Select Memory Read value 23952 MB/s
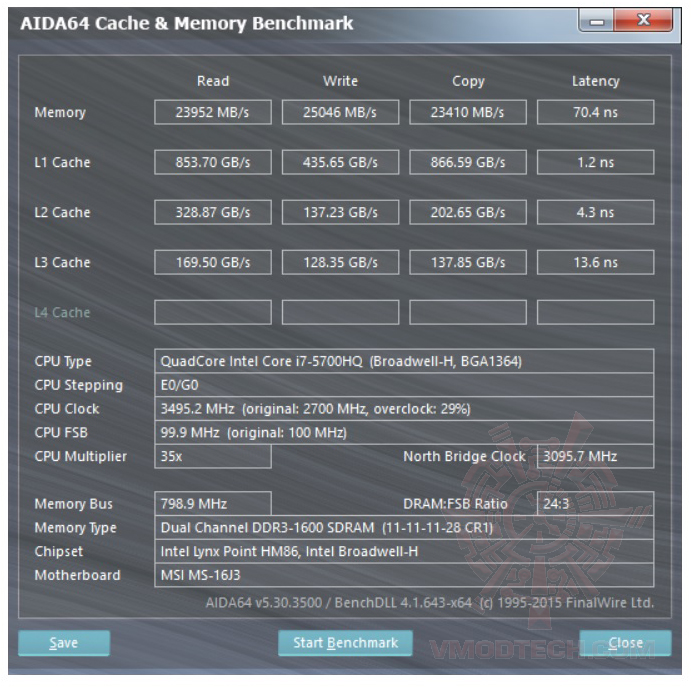This screenshot has width=692, height=687. [x=213, y=112]
